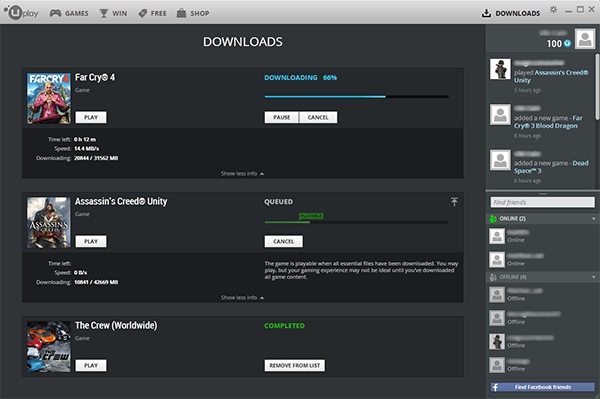Image resolution: width=600 pixels, height=399 pixels.
Task: Click the trophy icon beside Win
Action: 104,13
